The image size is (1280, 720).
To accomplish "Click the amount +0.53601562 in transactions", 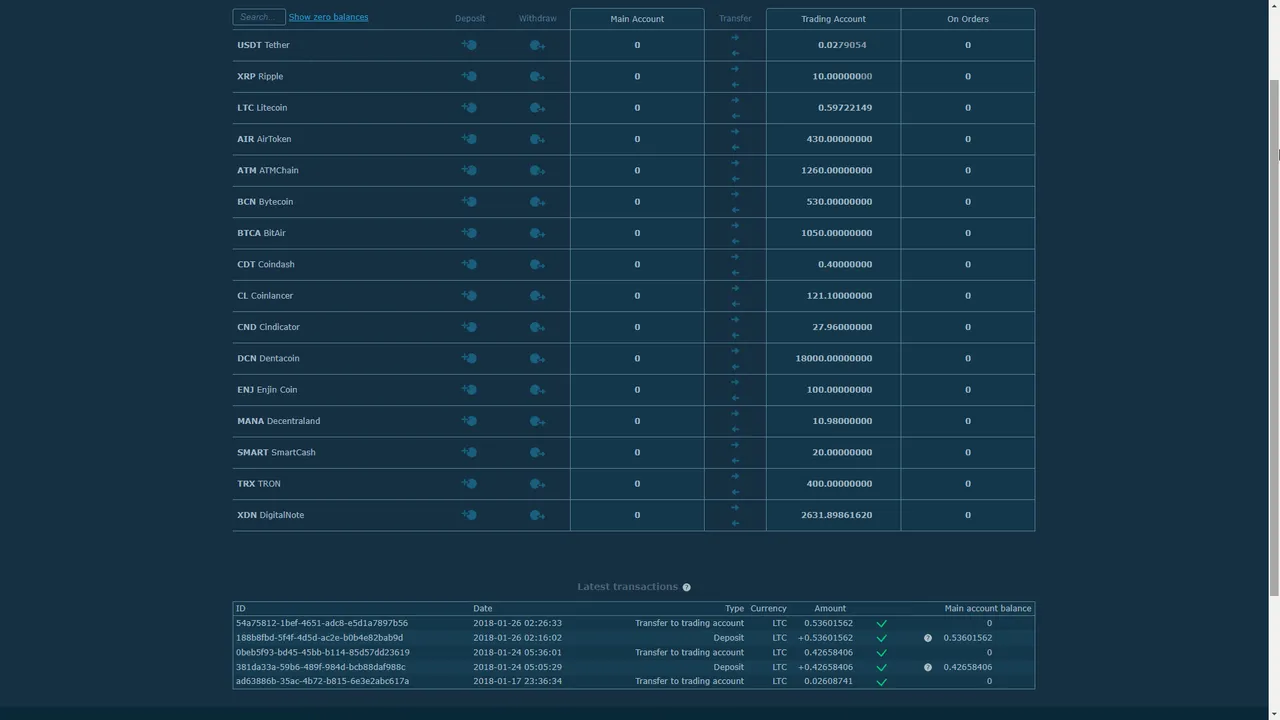I will click(x=825, y=638).
